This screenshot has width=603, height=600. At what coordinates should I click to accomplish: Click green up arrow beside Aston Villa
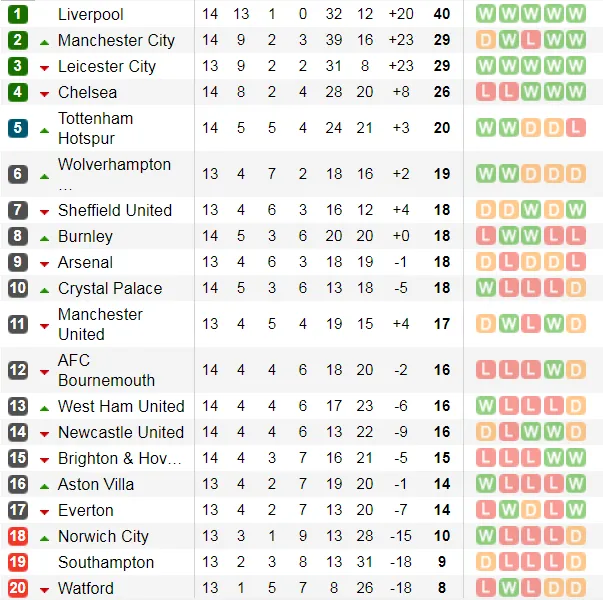pos(44,486)
